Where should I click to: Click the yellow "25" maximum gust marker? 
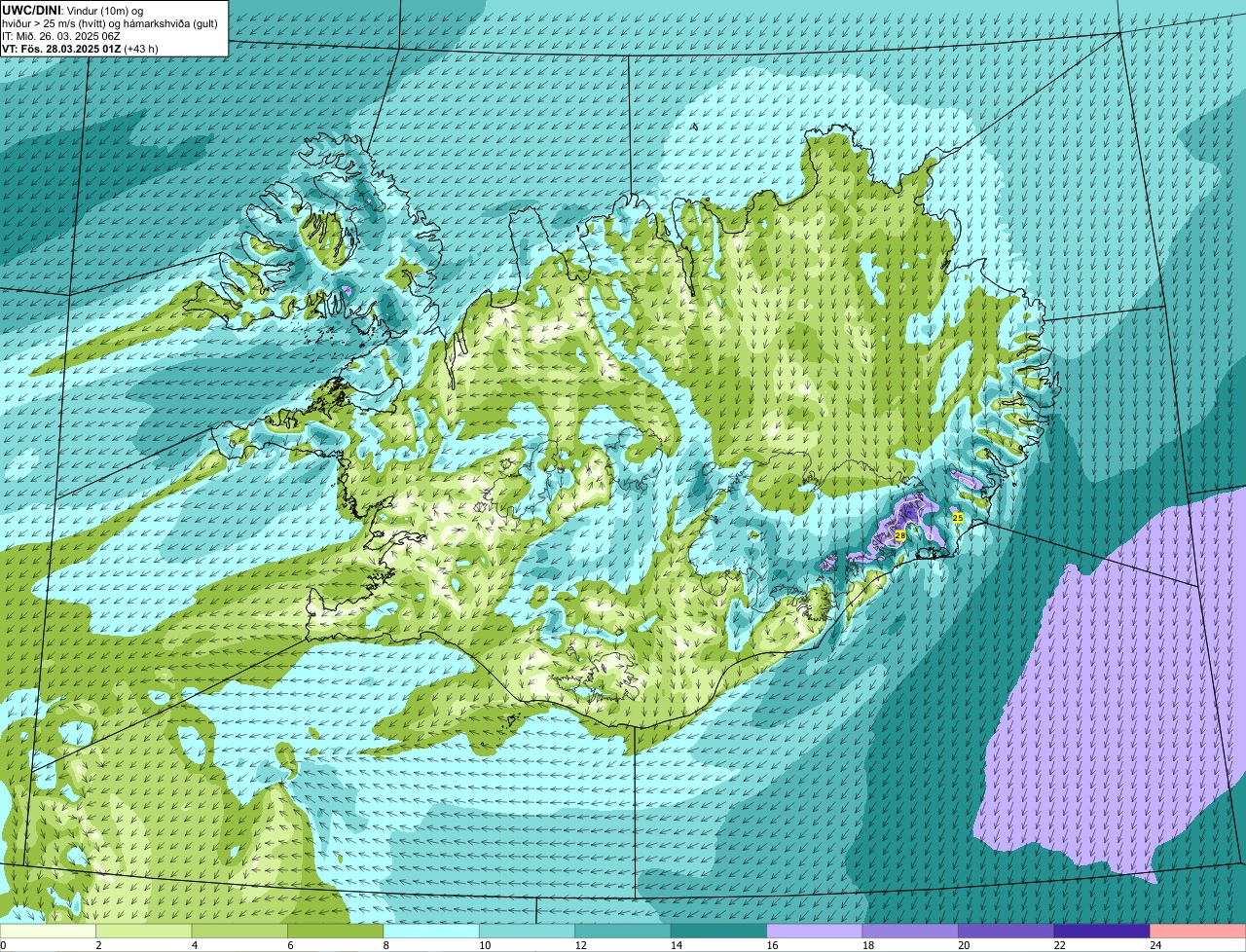point(957,518)
